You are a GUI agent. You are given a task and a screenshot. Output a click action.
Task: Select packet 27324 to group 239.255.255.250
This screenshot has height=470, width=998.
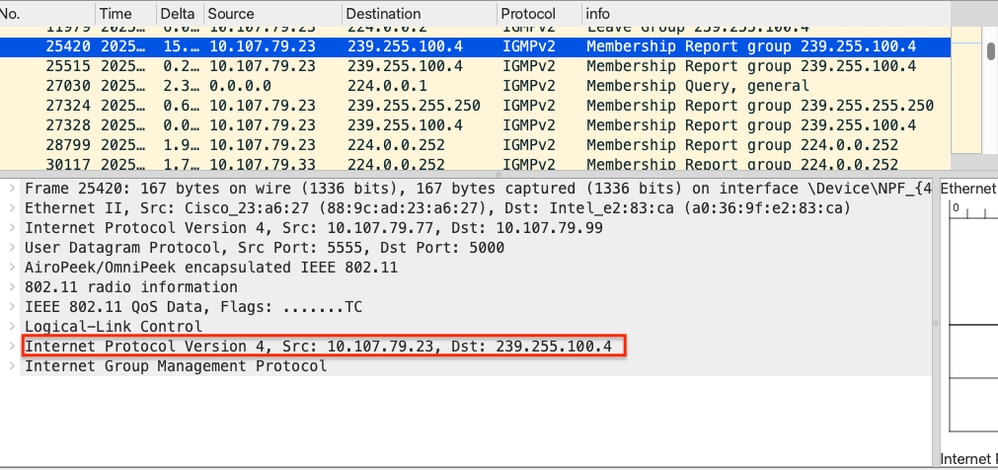click(400, 105)
